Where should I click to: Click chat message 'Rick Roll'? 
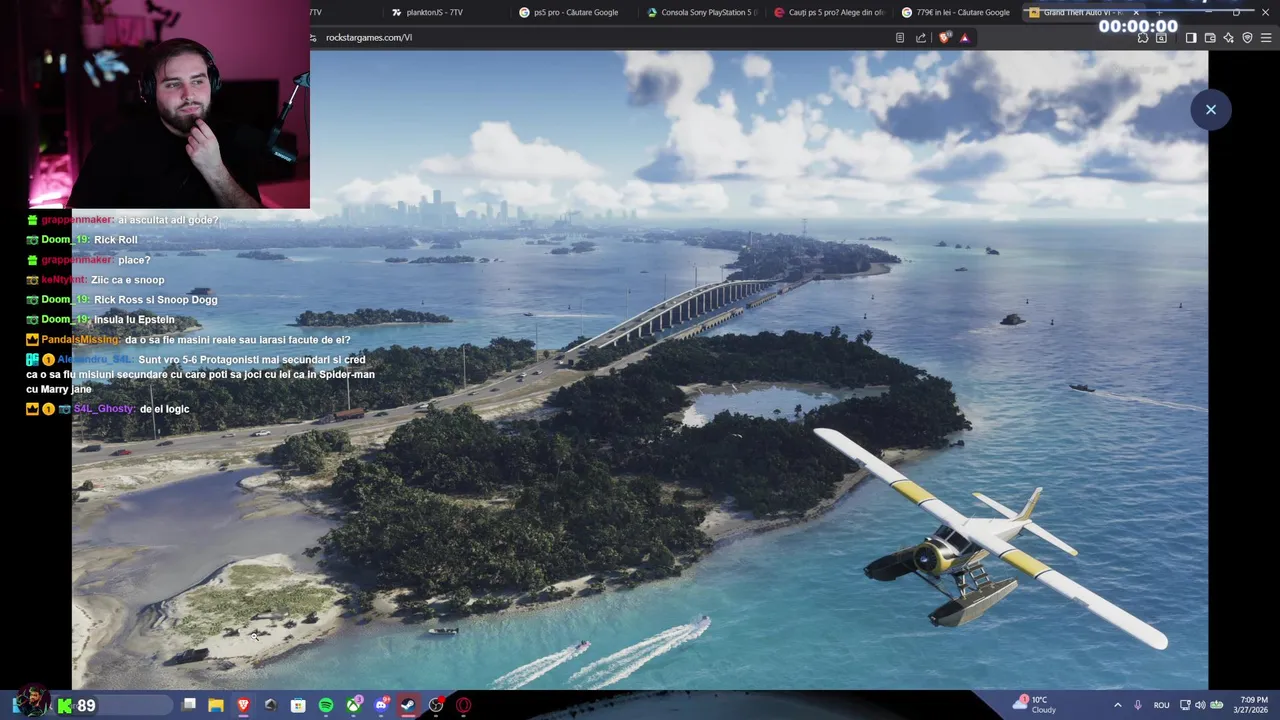coord(116,240)
